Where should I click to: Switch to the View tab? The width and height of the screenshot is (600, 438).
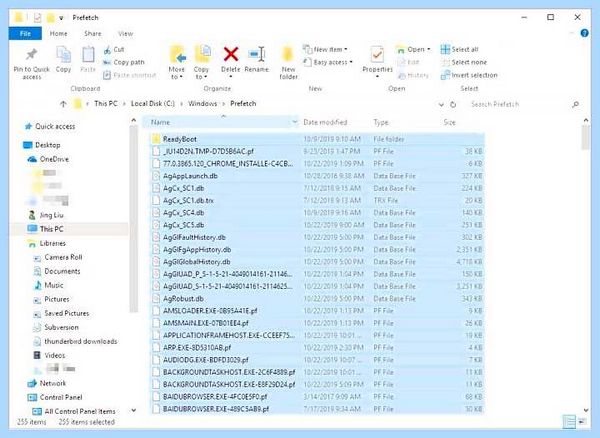pos(126,34)
